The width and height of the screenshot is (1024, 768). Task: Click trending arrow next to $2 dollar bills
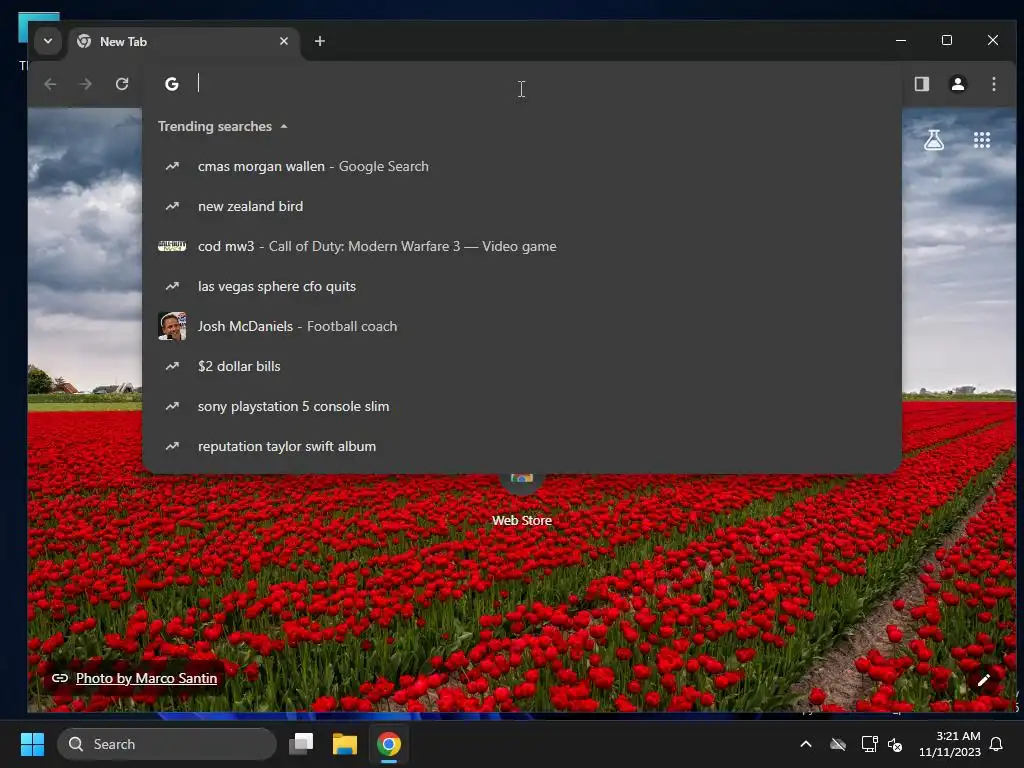point(172,366)
